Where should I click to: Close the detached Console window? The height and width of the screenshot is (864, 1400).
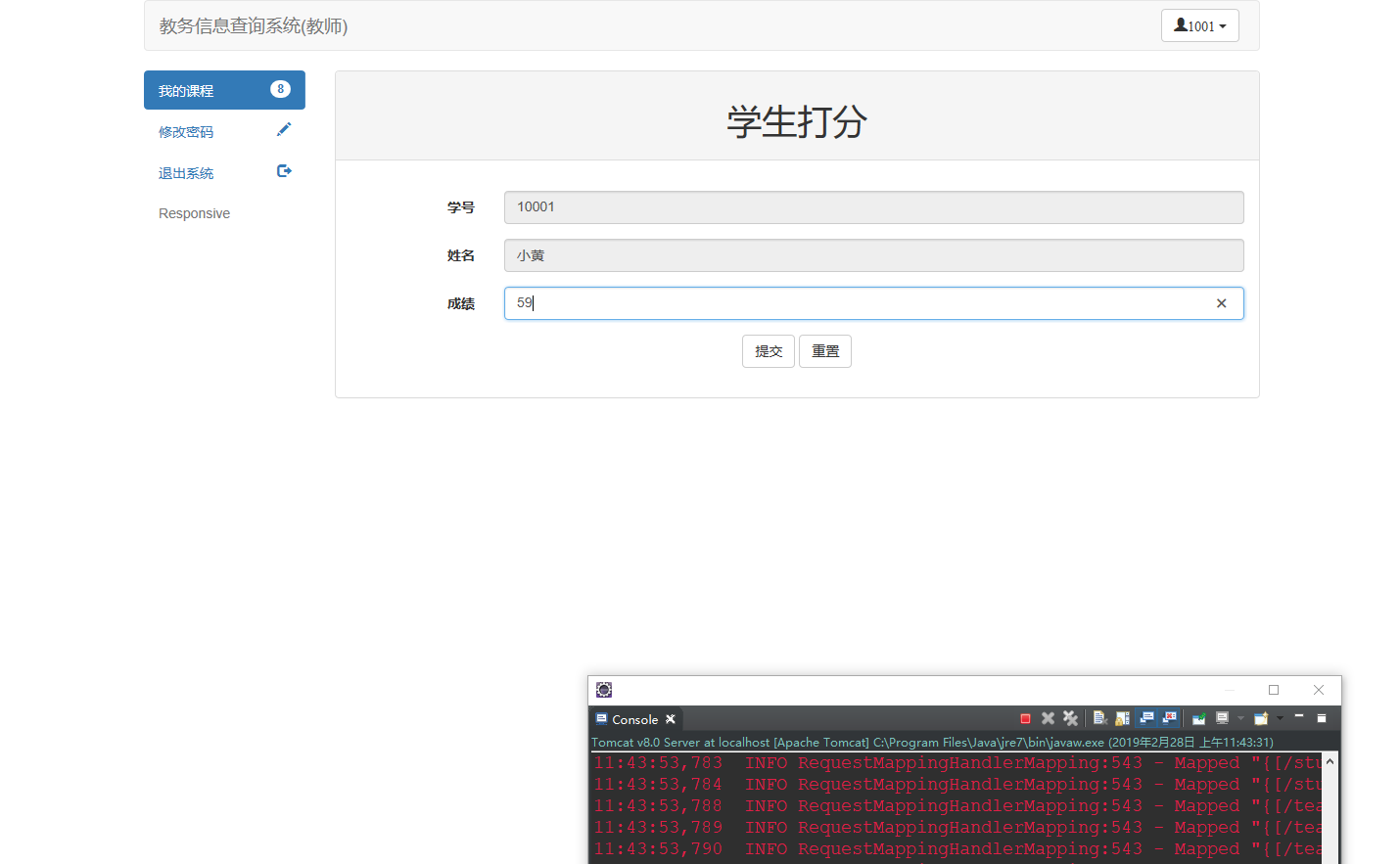pos(1319,690)
